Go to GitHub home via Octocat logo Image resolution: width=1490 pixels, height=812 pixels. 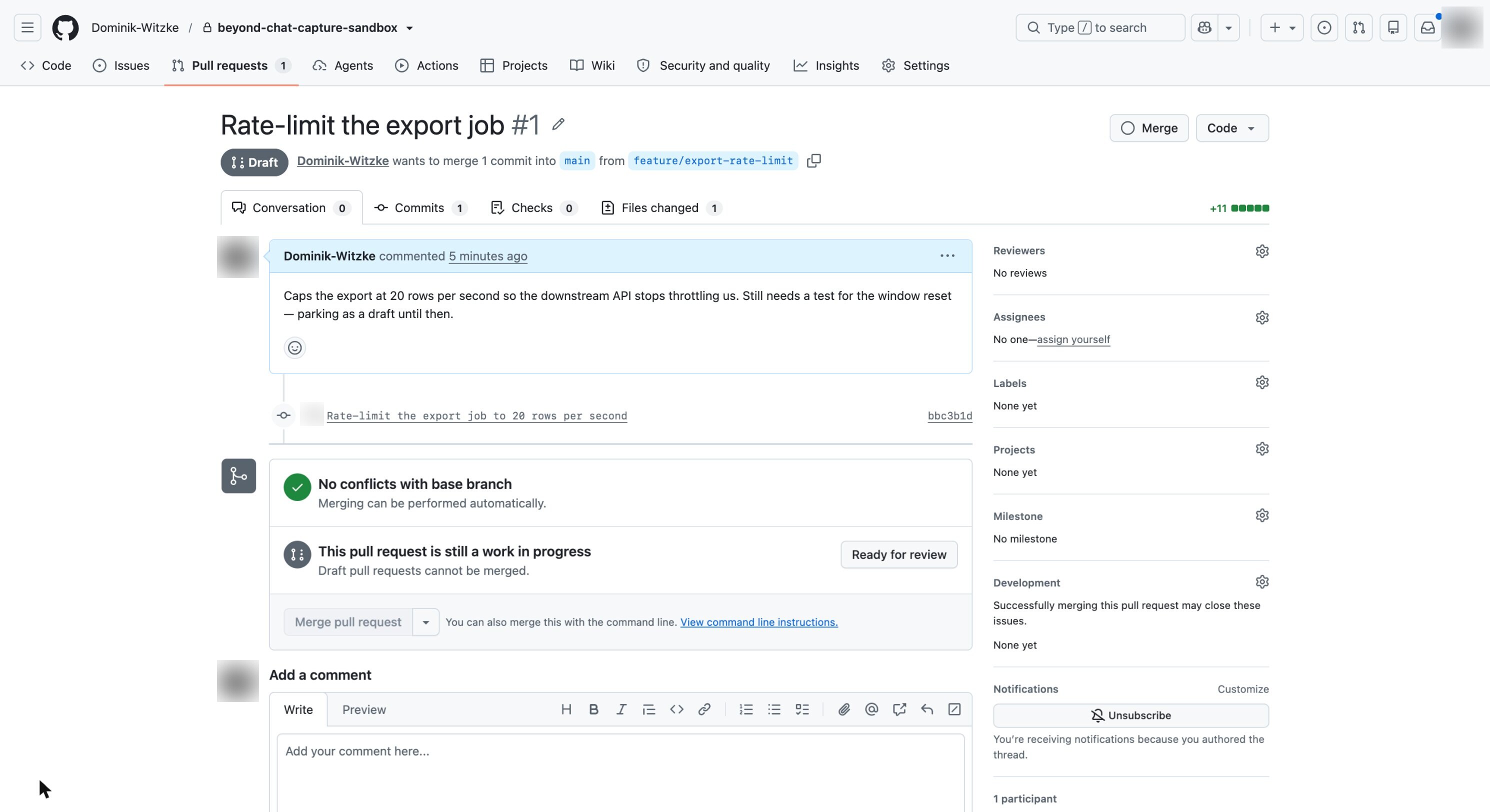pyautogui.click(x=65, y=28)
